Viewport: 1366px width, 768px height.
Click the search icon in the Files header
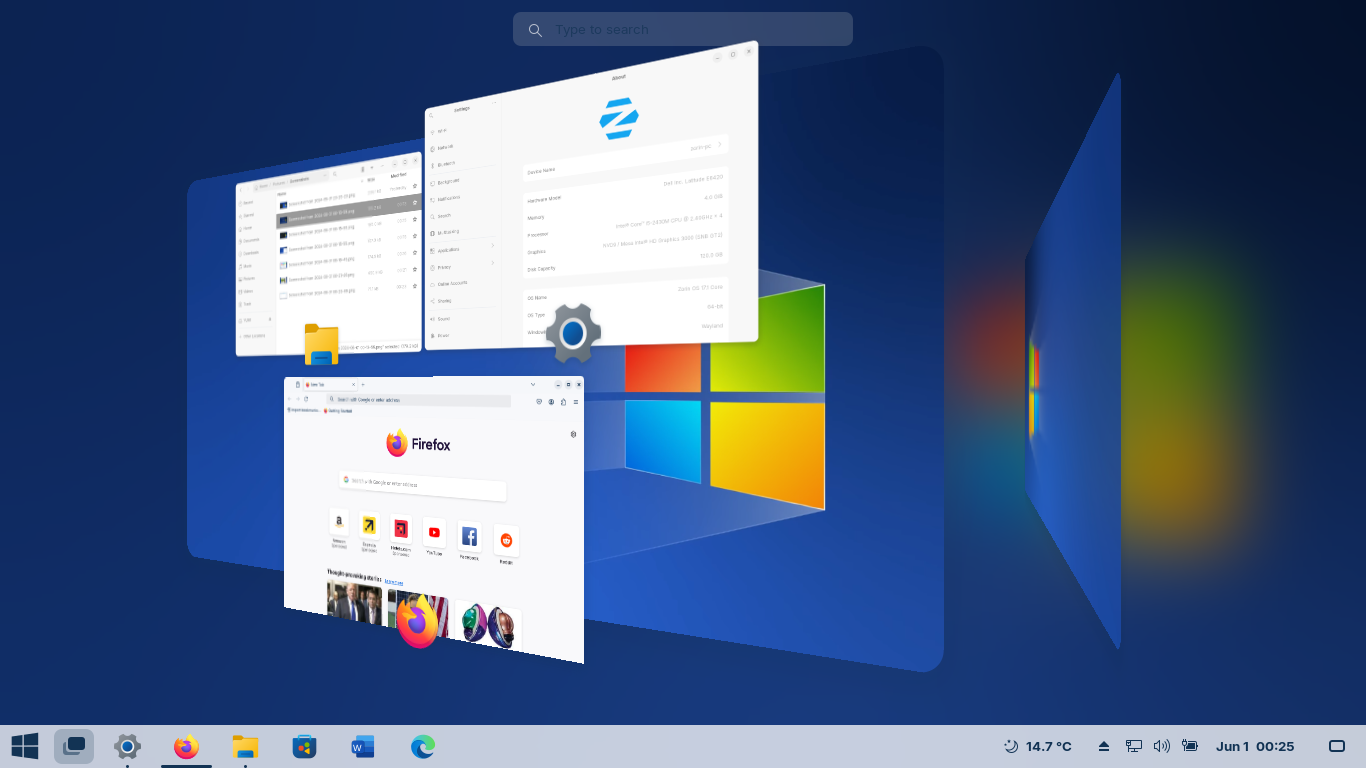click(335, 174)
